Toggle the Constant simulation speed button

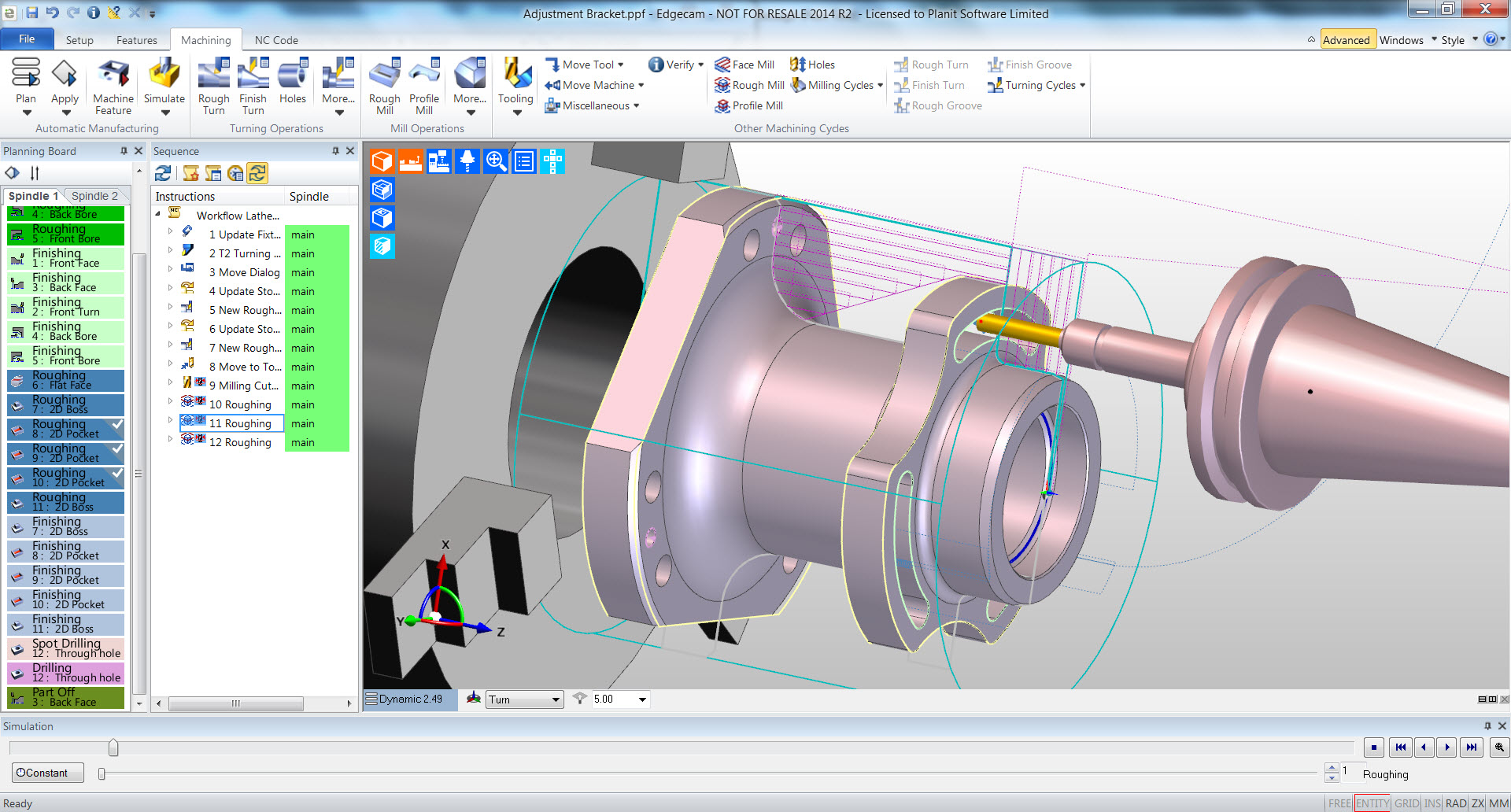click(x=47, y=773)
